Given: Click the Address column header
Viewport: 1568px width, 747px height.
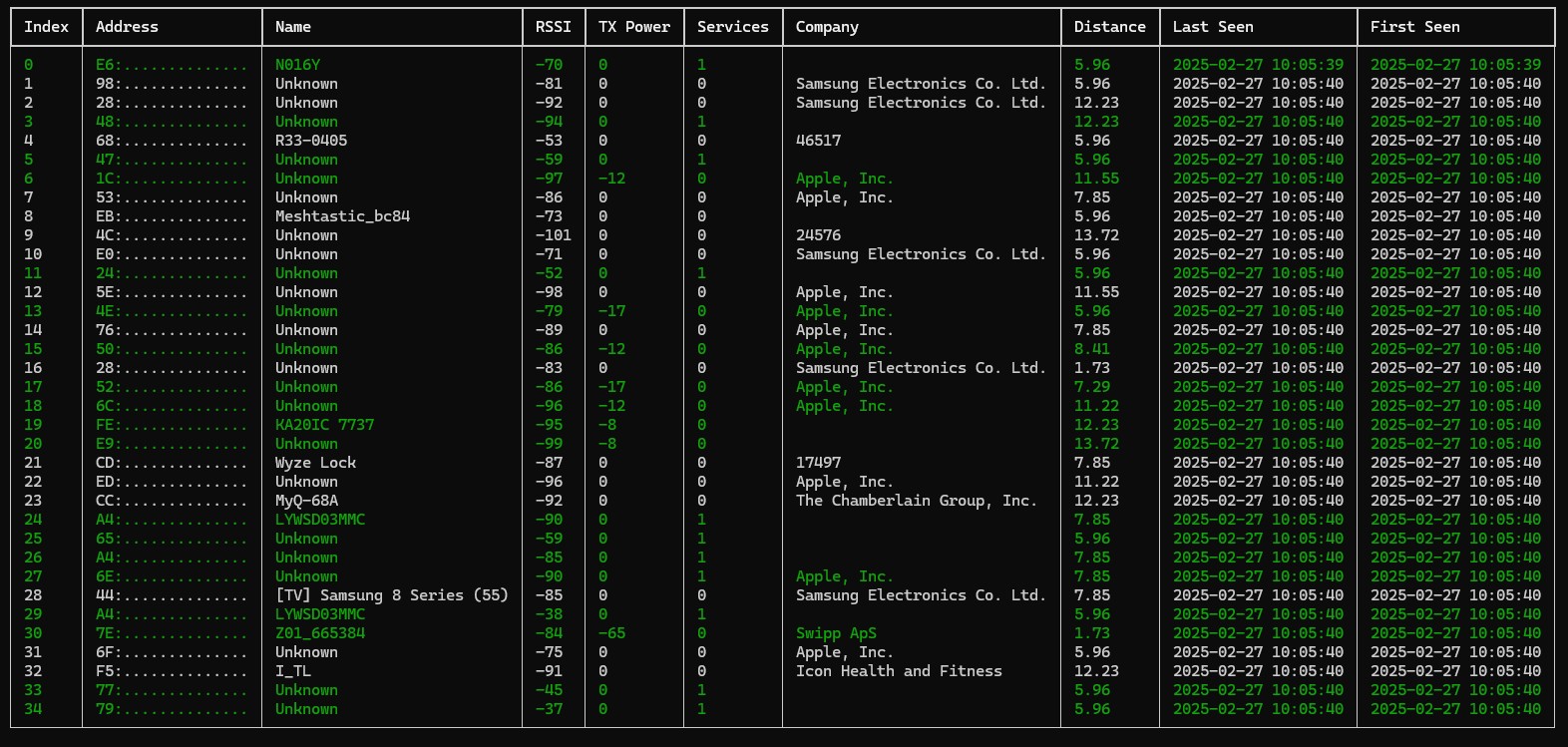Looking at the screenshot, I should [127, 27].
